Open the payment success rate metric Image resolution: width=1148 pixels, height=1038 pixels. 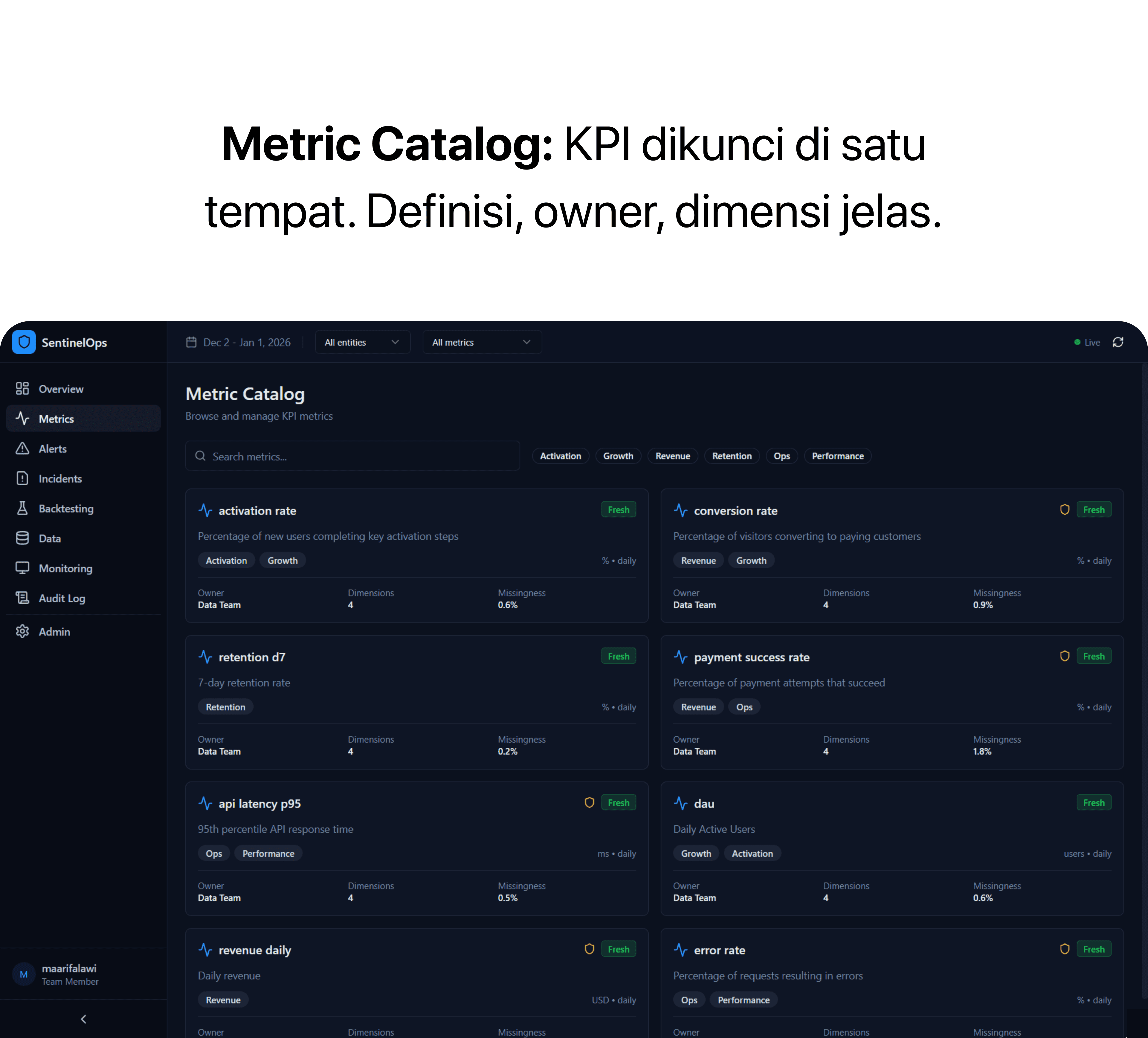[751, 657]
